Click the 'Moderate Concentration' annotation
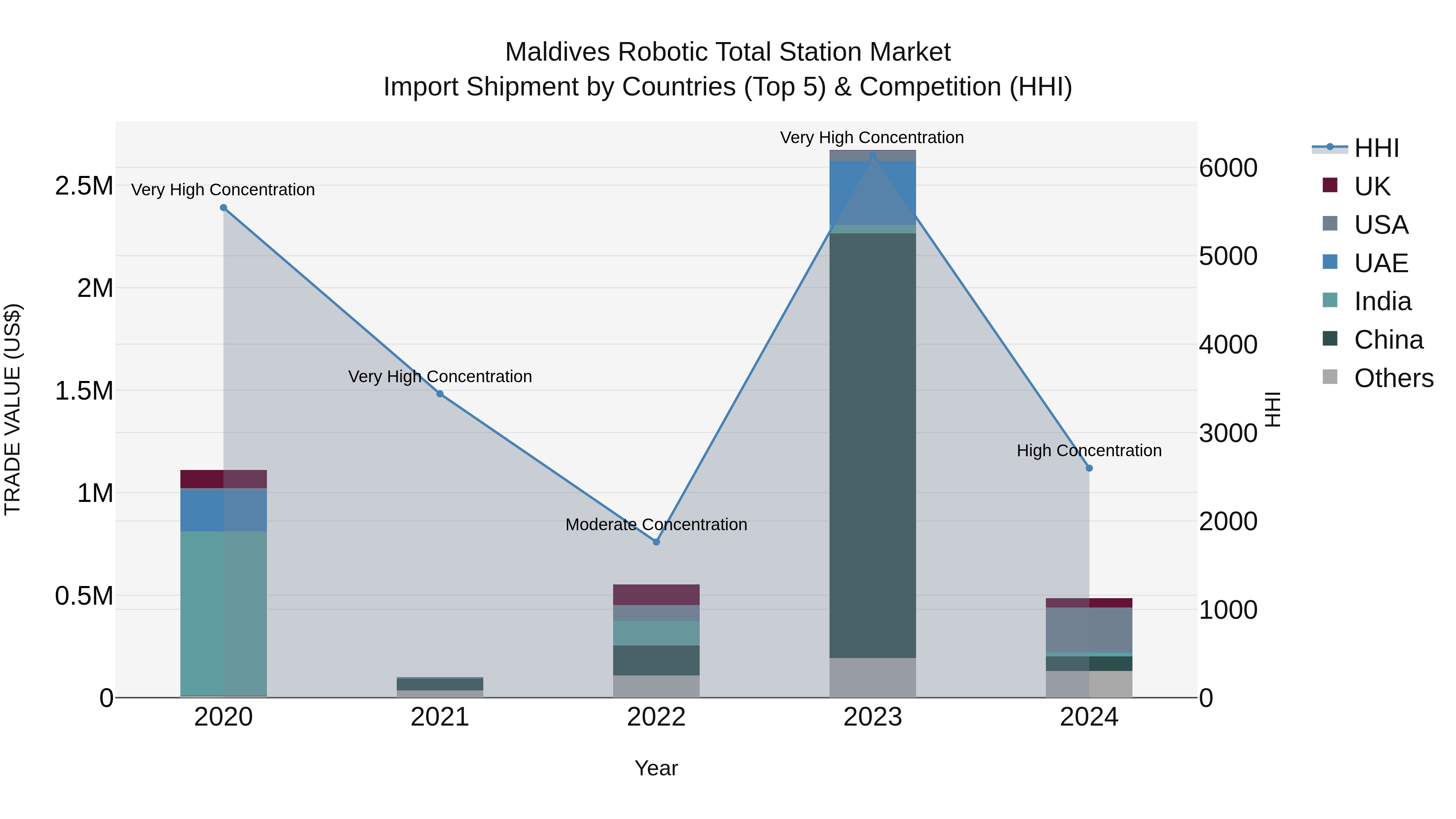 (656, 525)
